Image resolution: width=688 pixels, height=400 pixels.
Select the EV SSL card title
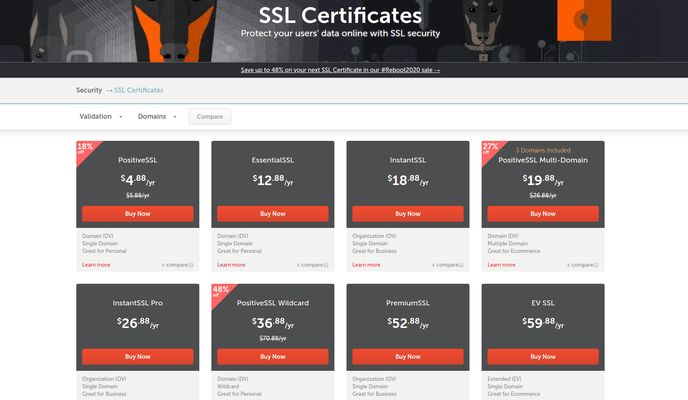click(543, 303)
